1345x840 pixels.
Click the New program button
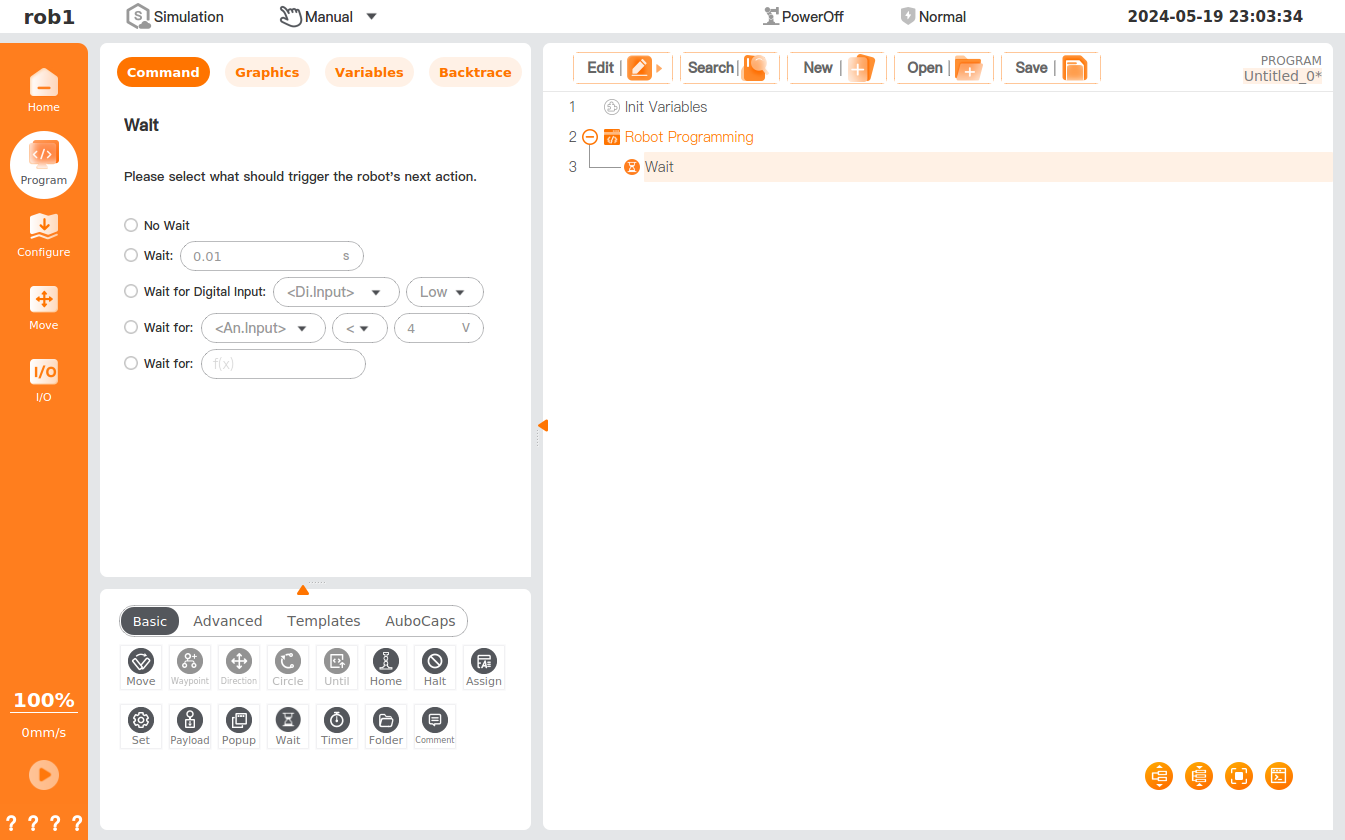pyautogui.click(x=837, y=68)
